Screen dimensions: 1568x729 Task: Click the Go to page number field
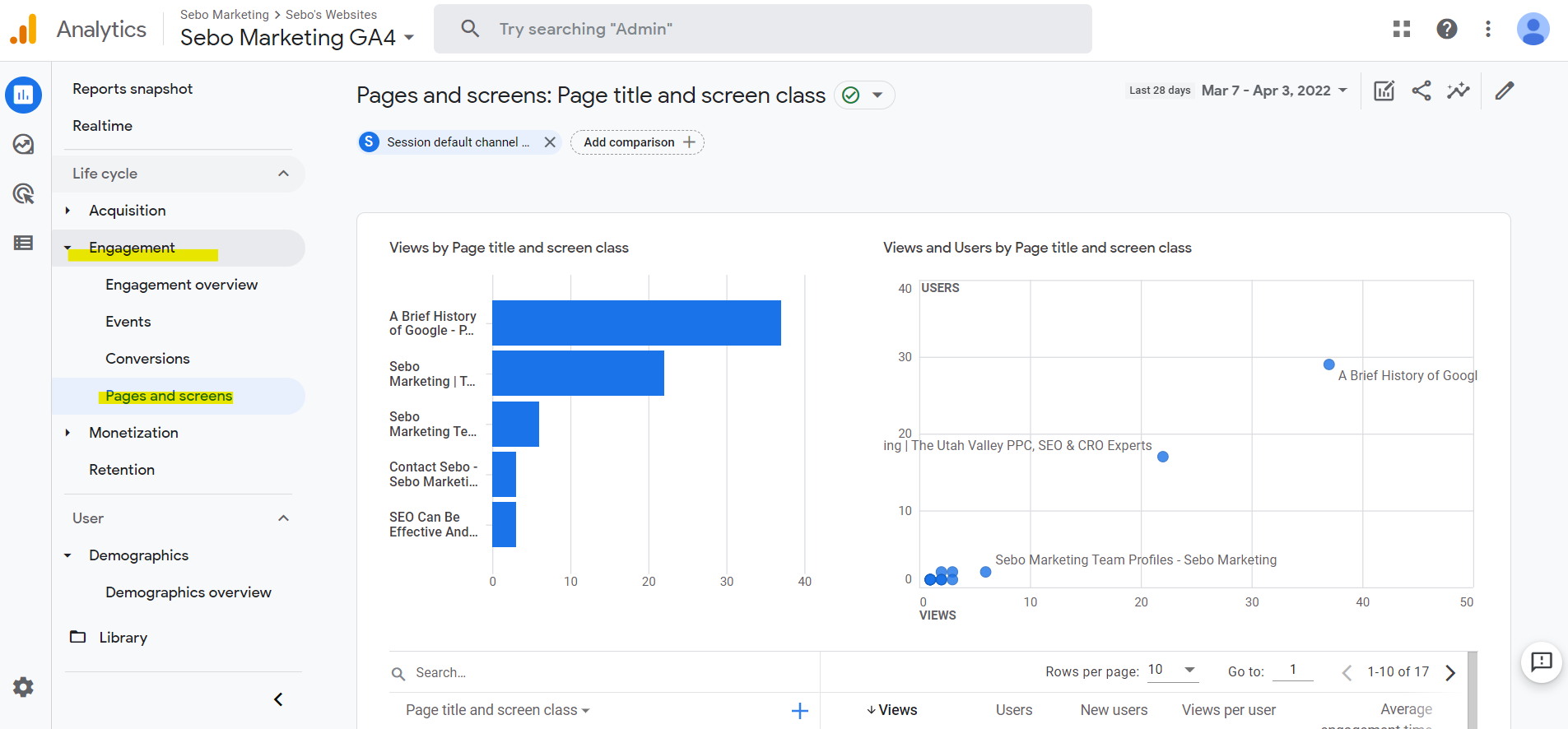tap(1293, 671)
